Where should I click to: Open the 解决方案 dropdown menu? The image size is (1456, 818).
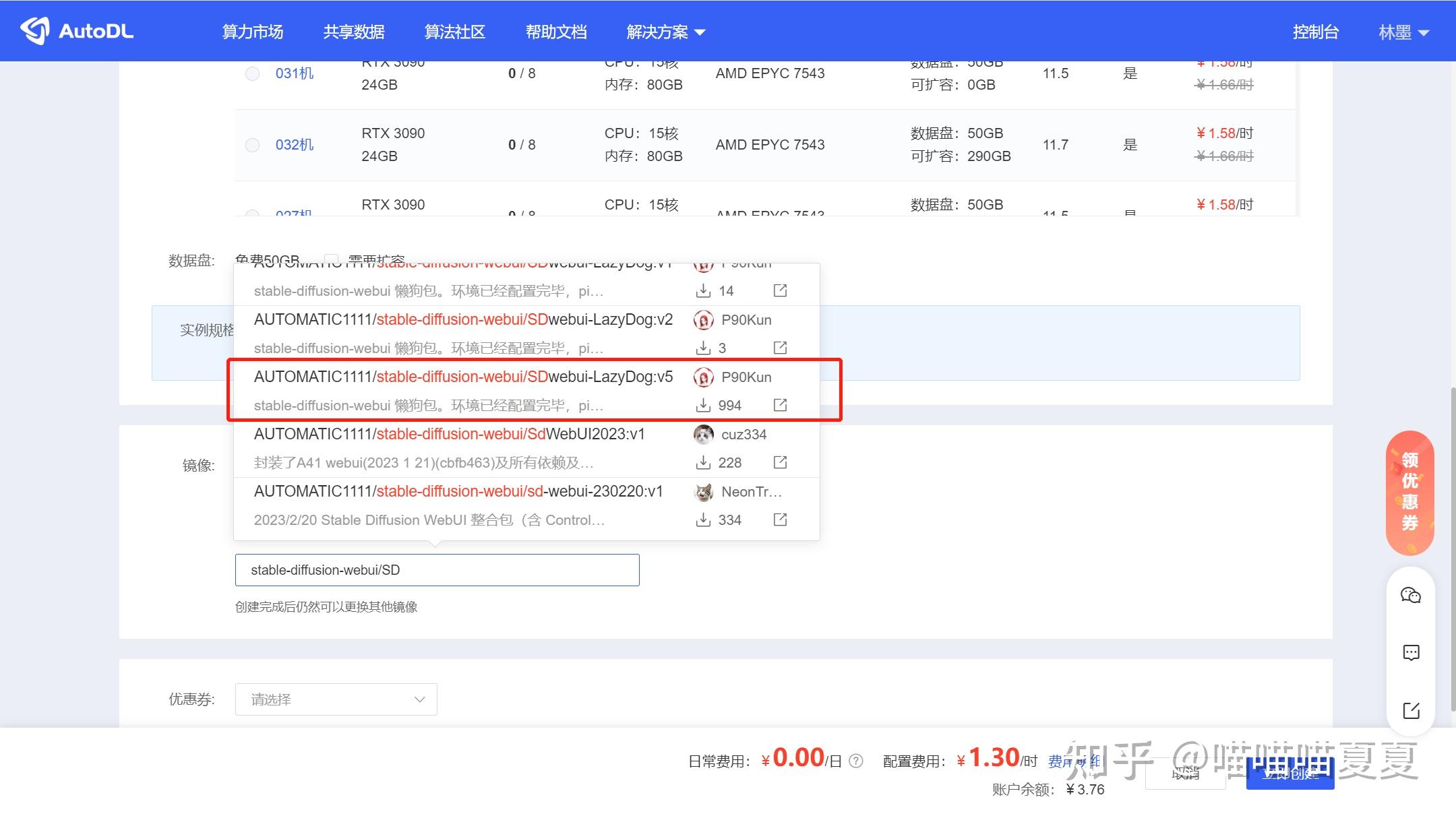[x=665, y=32]
